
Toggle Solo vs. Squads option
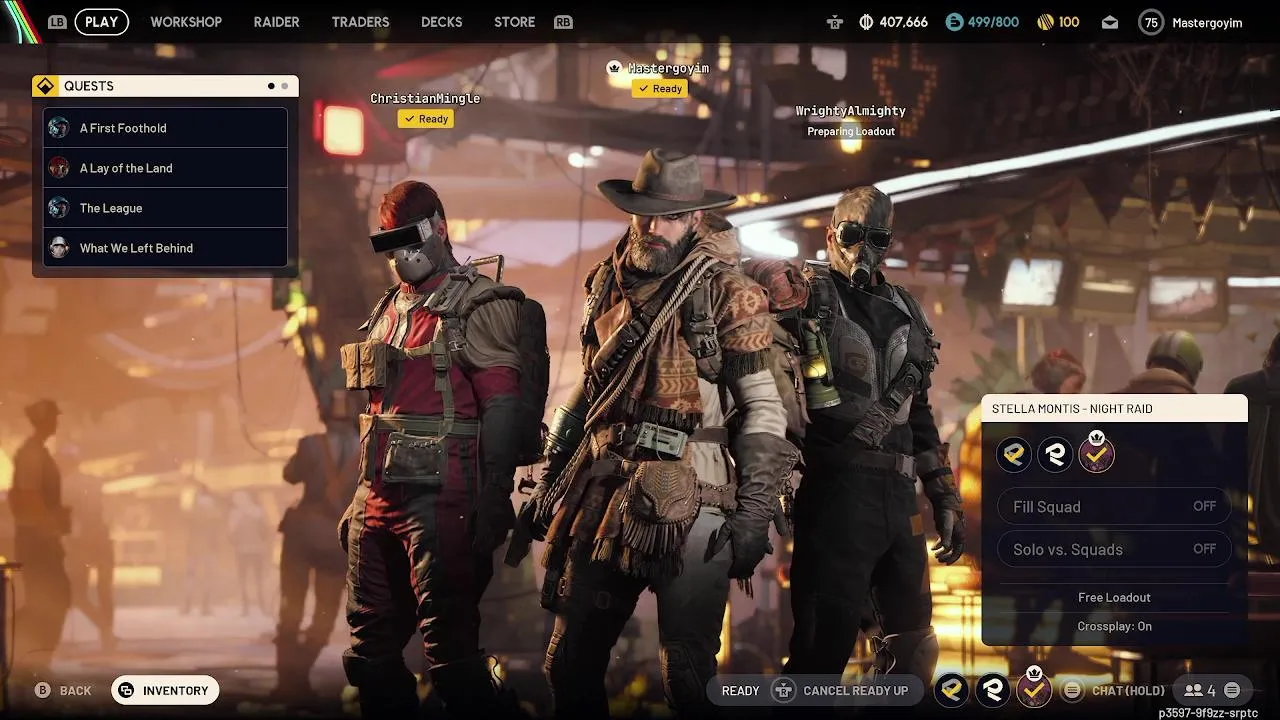pyautogui.click(x=1114, y=549)
